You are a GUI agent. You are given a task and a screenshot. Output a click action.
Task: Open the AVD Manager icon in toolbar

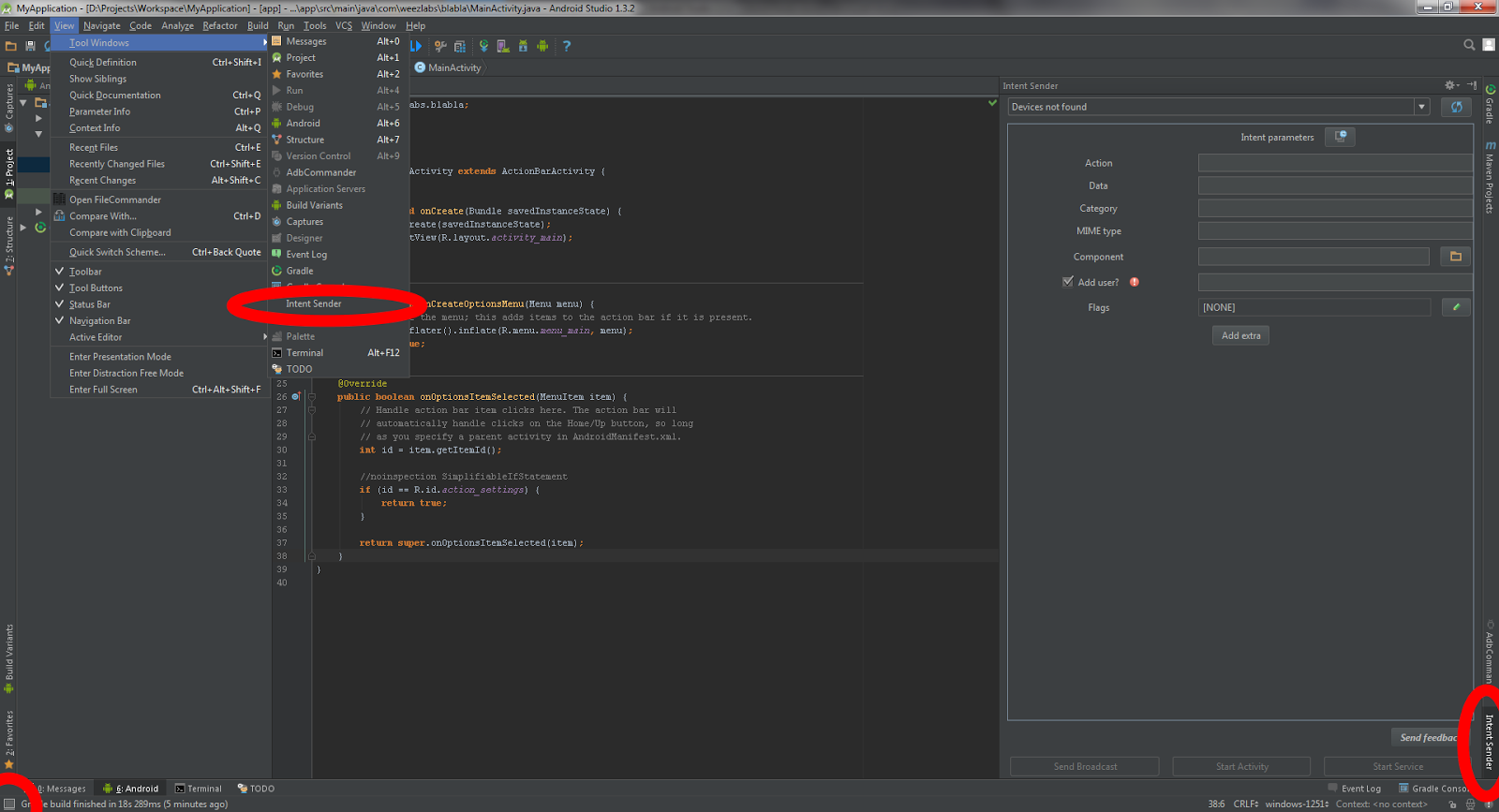pyautogui.click(x=503, y=46)
